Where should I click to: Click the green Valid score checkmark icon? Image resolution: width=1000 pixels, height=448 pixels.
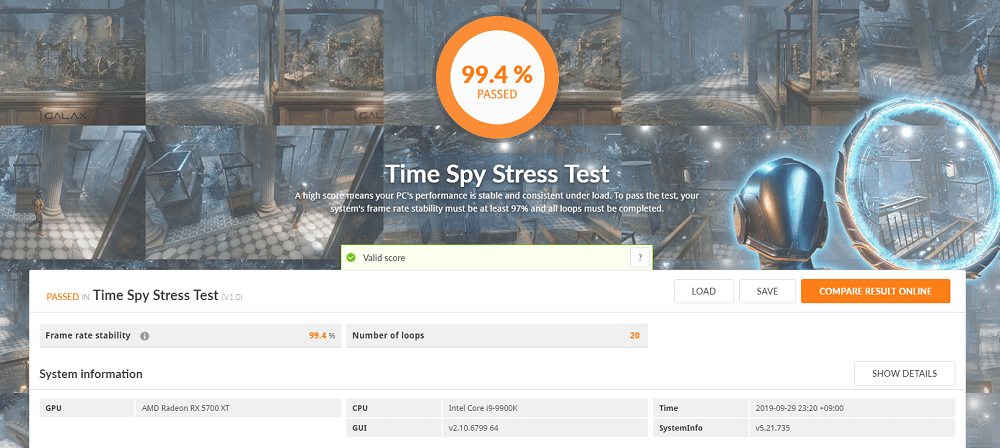(350, 258)
